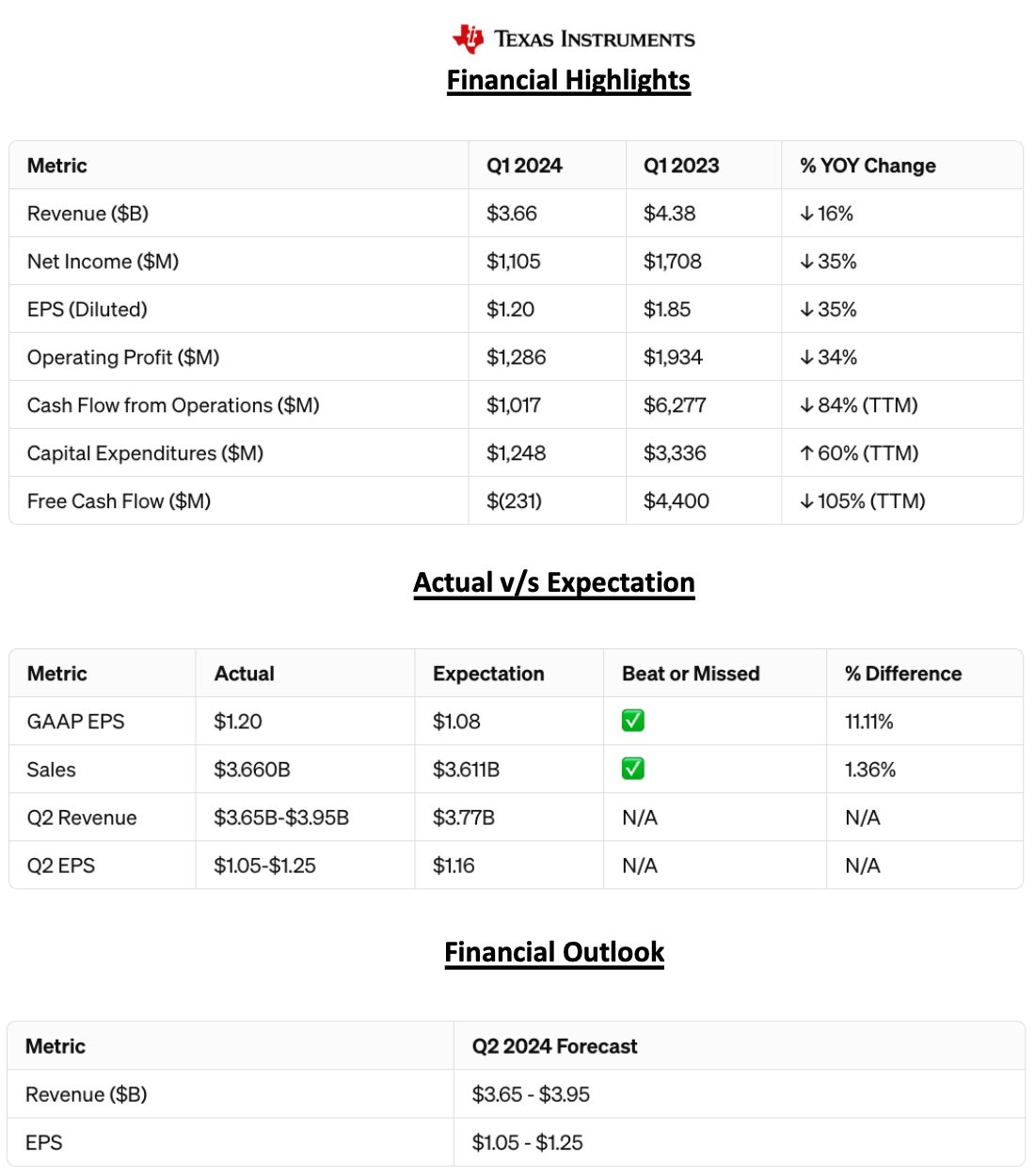This screenshot has width=1035, height=1176.
Task: Select the Q2 2024 Forecast column header
Action: point(554,1047)
